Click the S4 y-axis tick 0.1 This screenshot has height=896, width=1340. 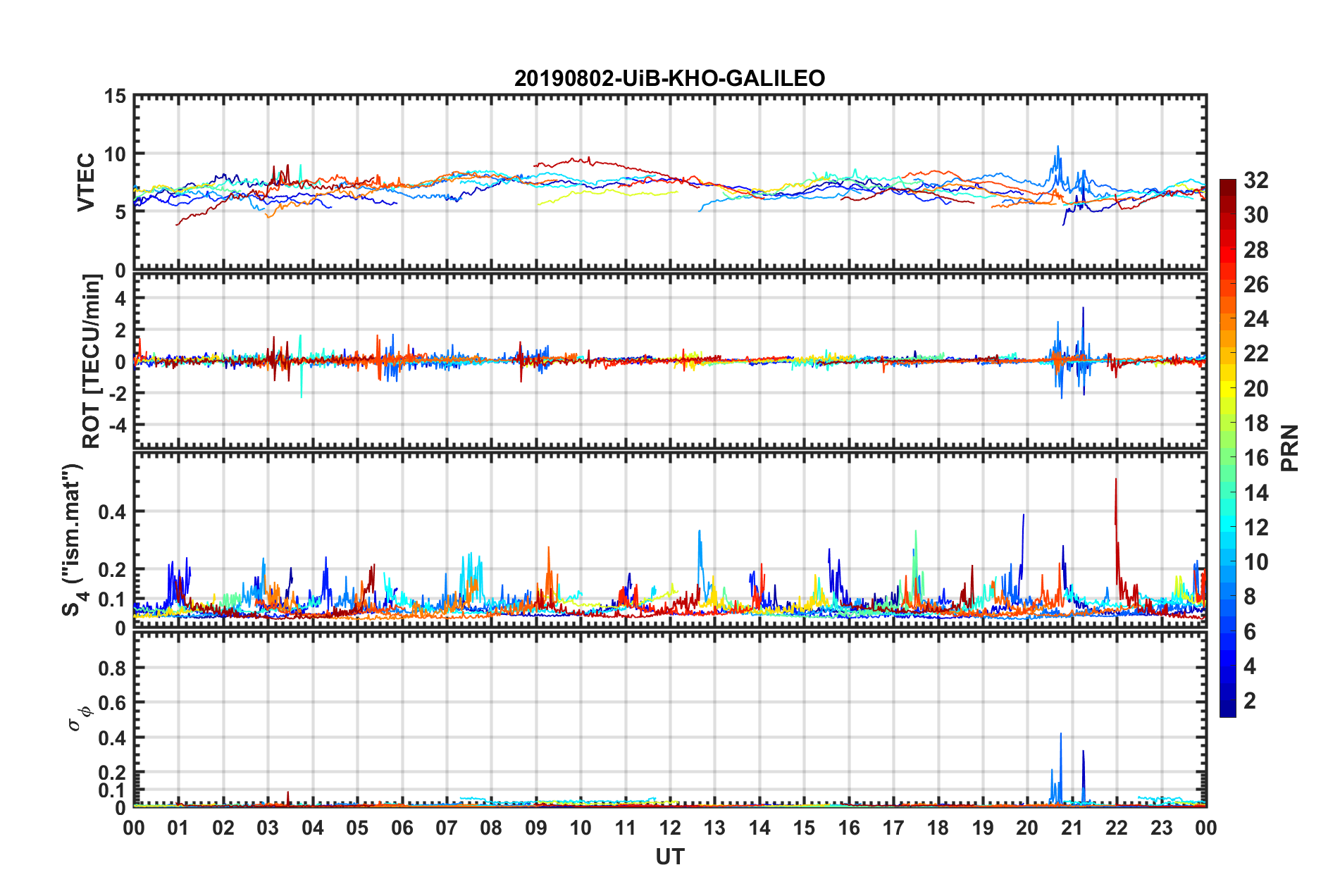pos(112,599)
